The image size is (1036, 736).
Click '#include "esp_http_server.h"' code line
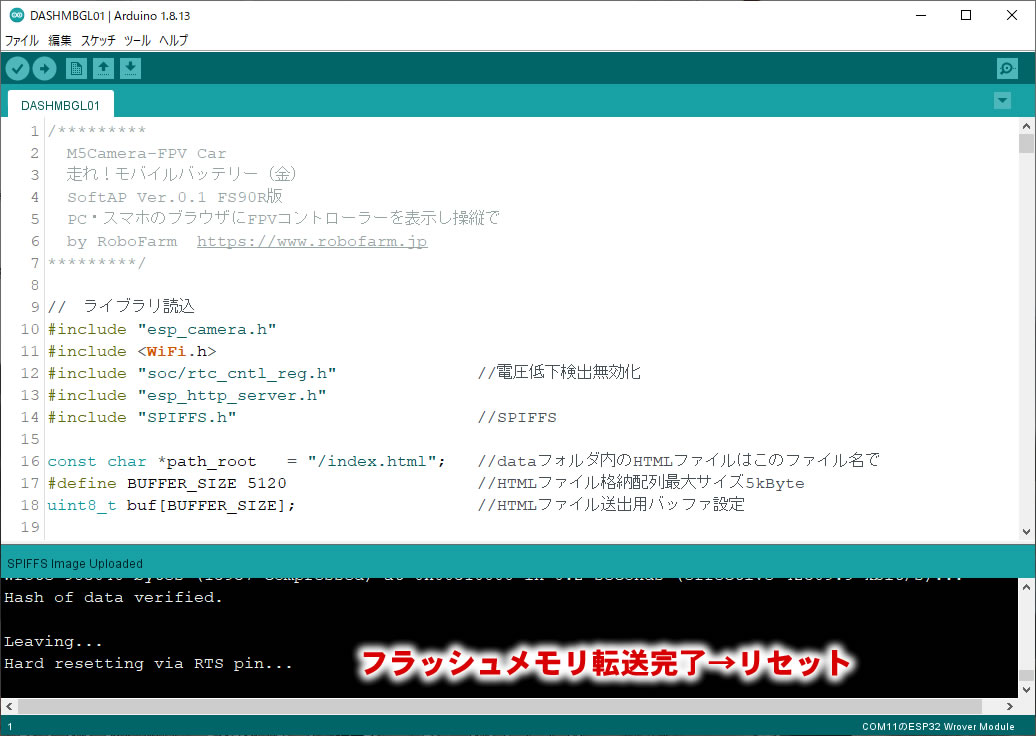(x=187, y=395)
